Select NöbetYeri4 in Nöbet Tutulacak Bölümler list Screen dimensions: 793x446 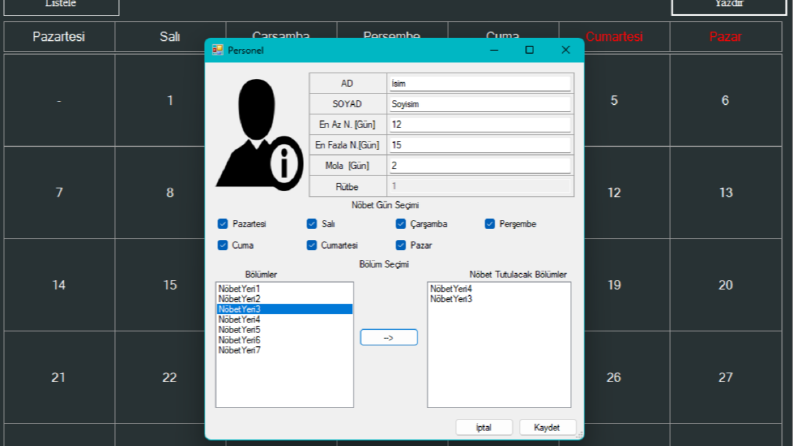tap(499, 289)
